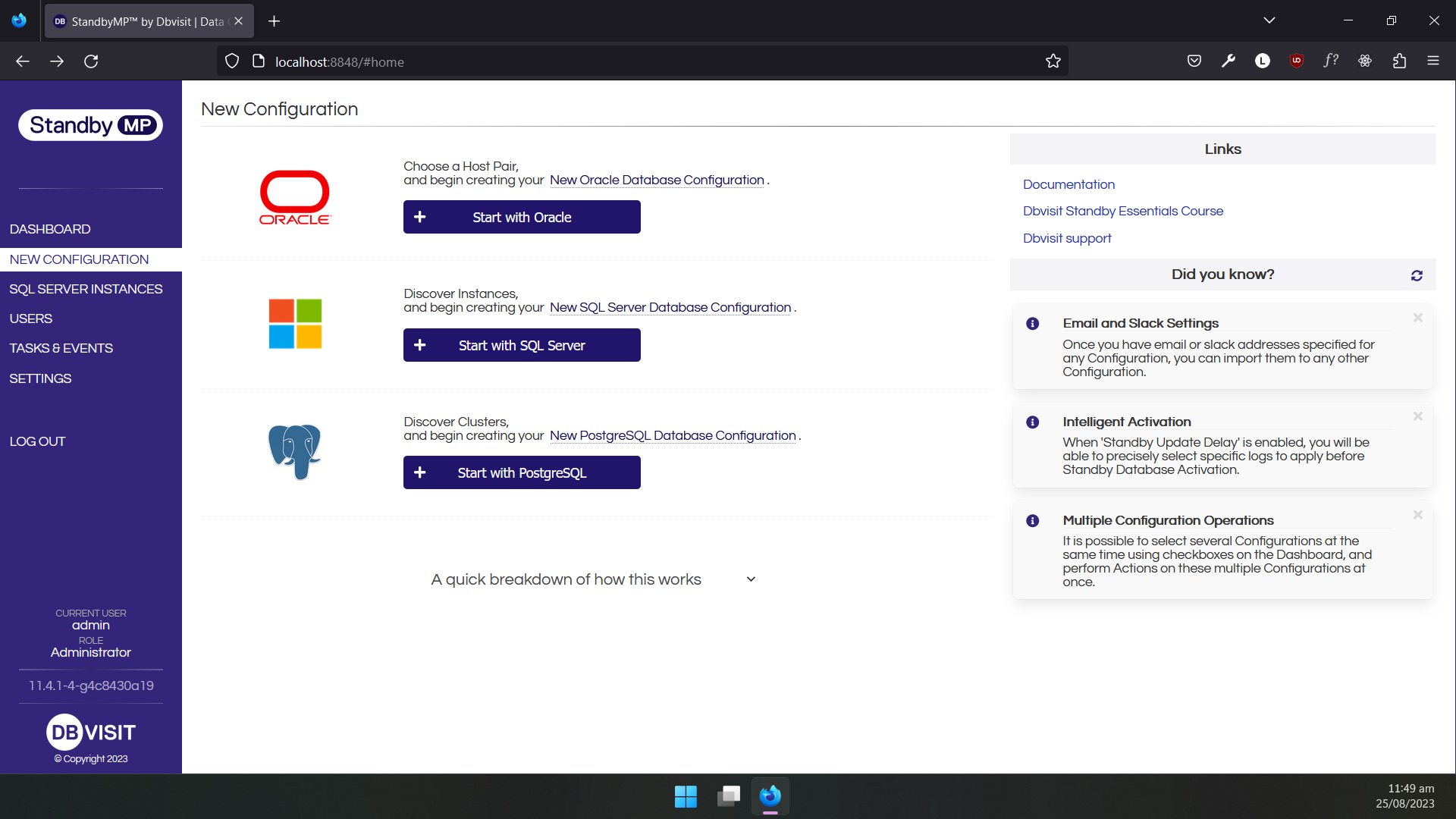1456x819 pixels.
Task: Open the Windows Start button on the taskbar
Action: tap(686, 796)
